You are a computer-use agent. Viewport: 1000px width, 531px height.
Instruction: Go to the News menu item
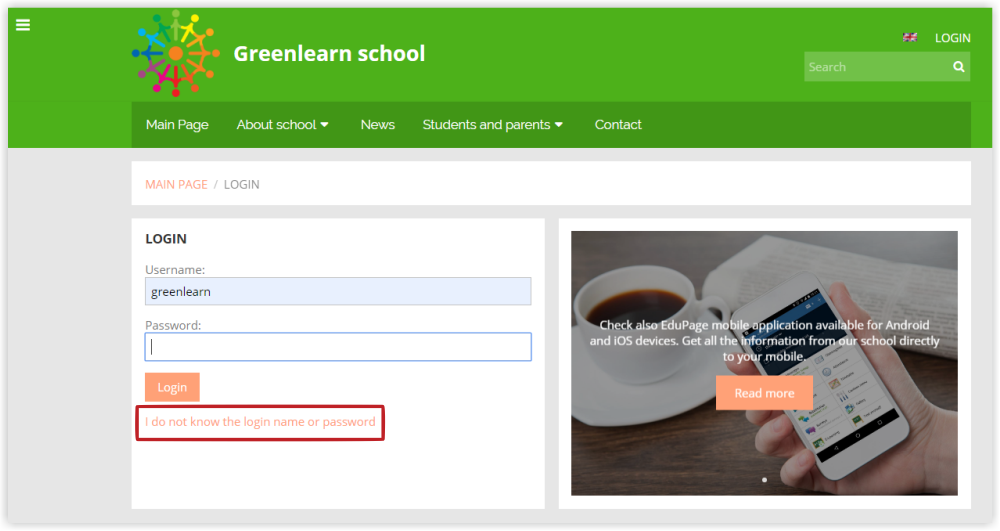[377, 125]
